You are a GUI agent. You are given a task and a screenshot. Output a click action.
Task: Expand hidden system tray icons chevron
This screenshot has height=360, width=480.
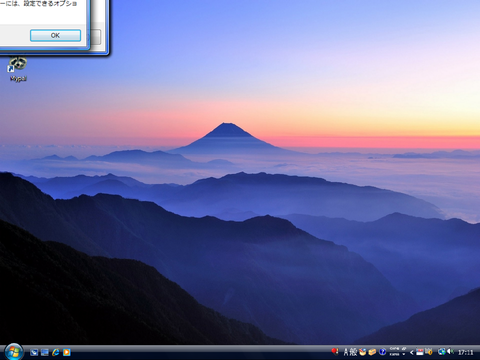(412, 352)
